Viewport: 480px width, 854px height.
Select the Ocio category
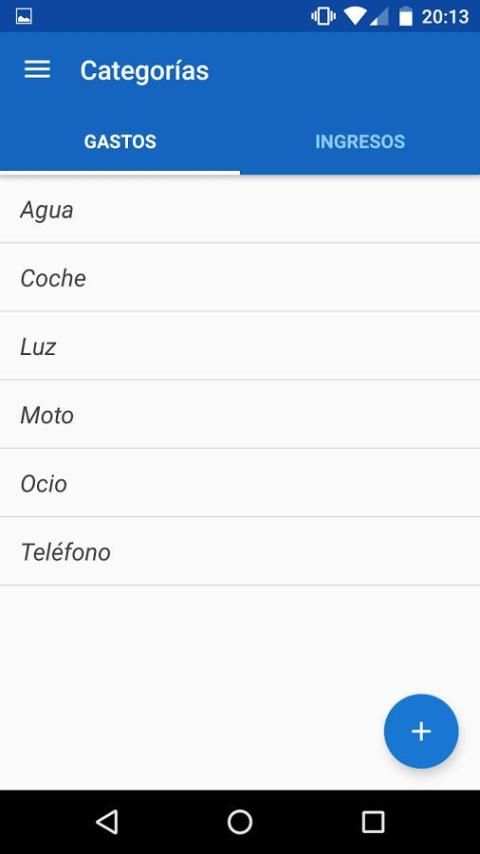click(240, 483)
